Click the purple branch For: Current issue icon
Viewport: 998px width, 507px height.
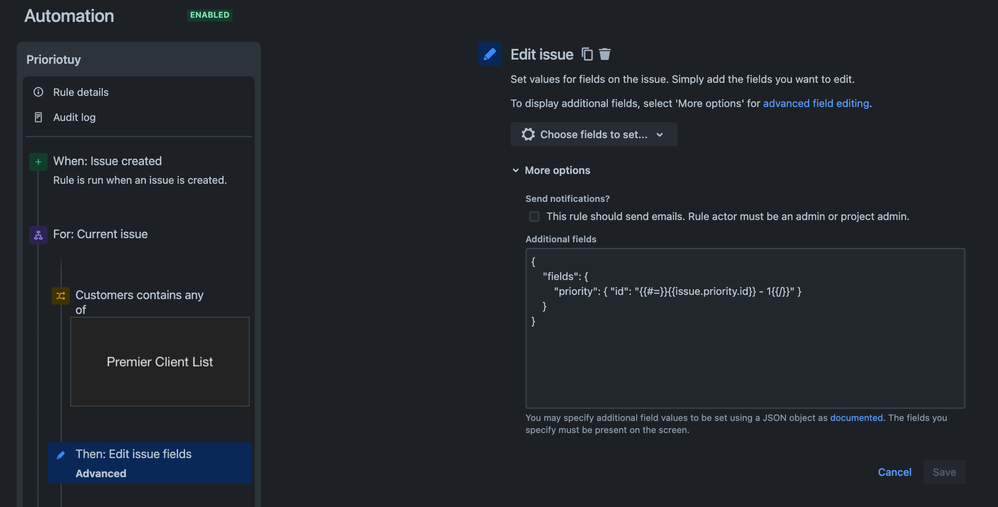[x=38, y=235]
